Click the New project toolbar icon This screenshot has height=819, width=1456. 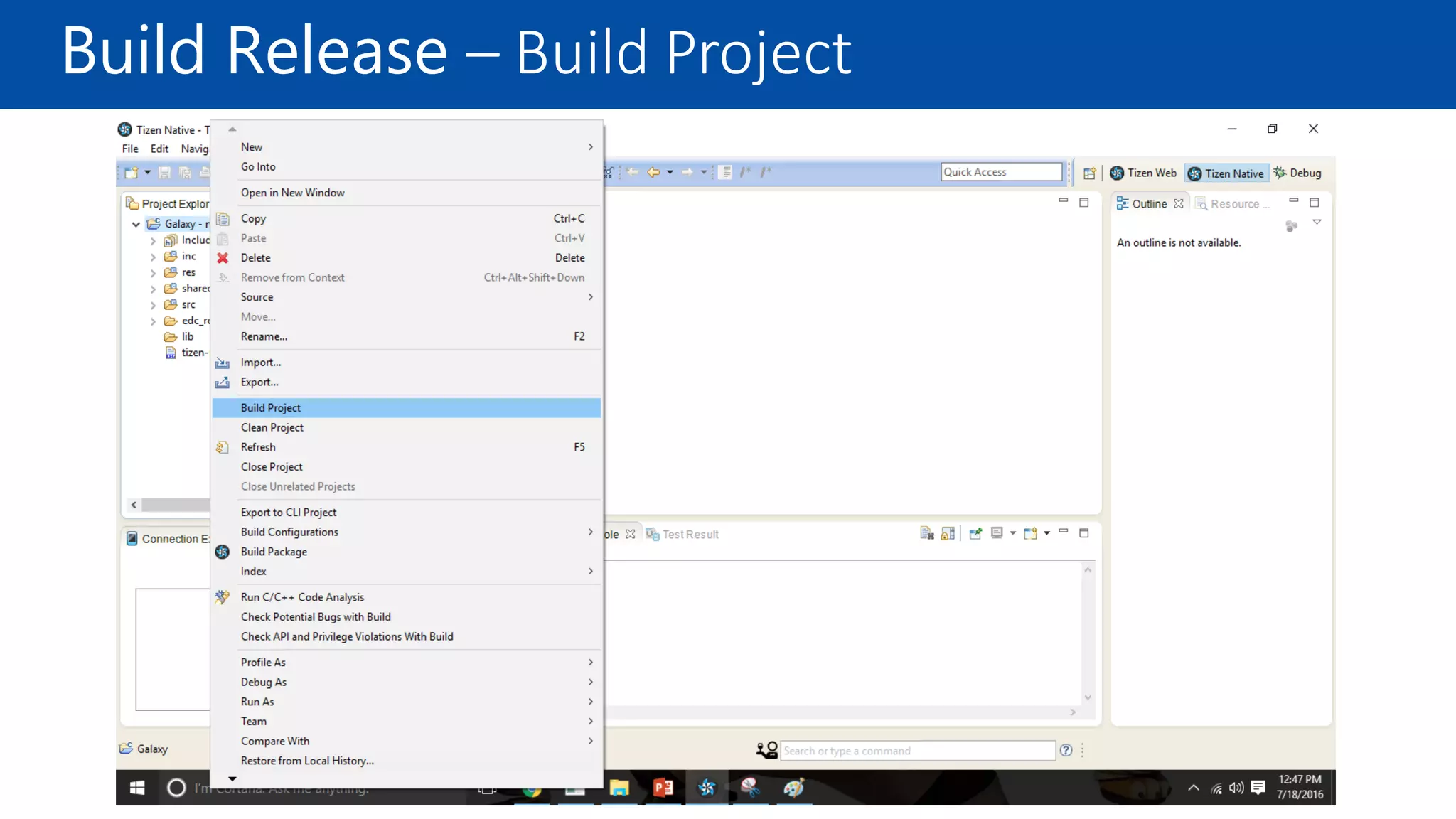132,172
